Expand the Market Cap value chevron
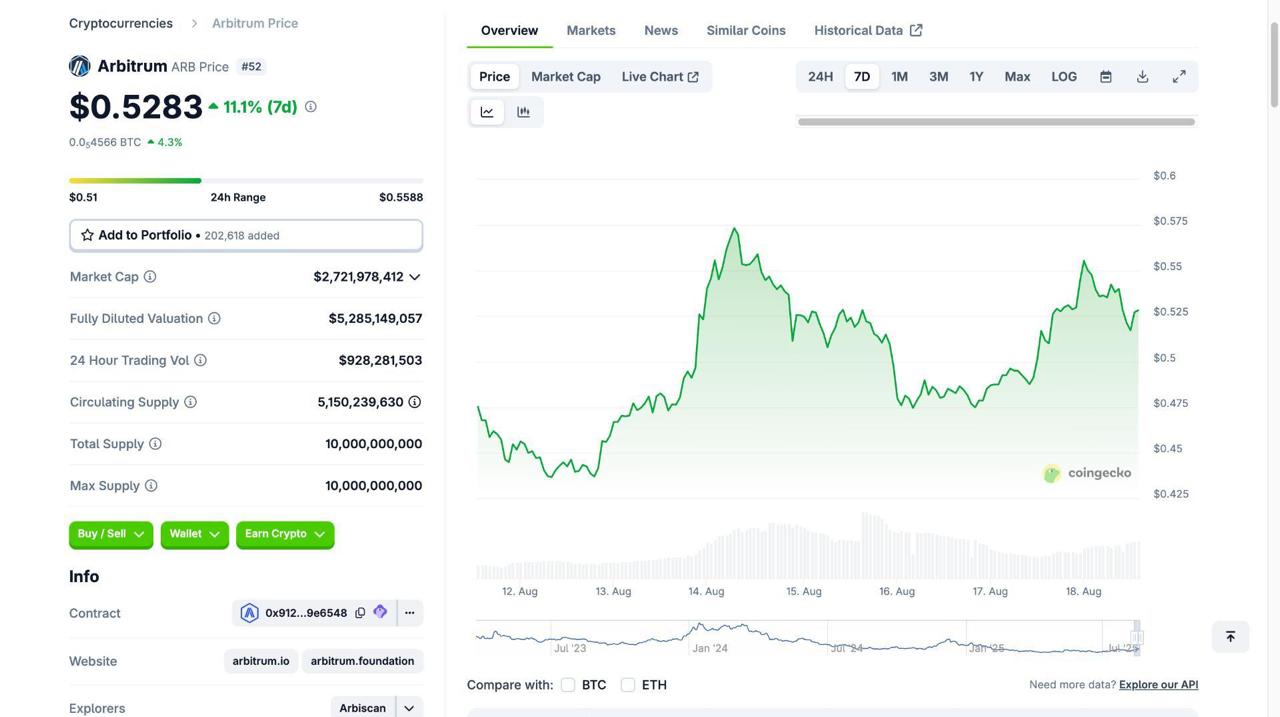1280x717 pixels. (415, 277)
